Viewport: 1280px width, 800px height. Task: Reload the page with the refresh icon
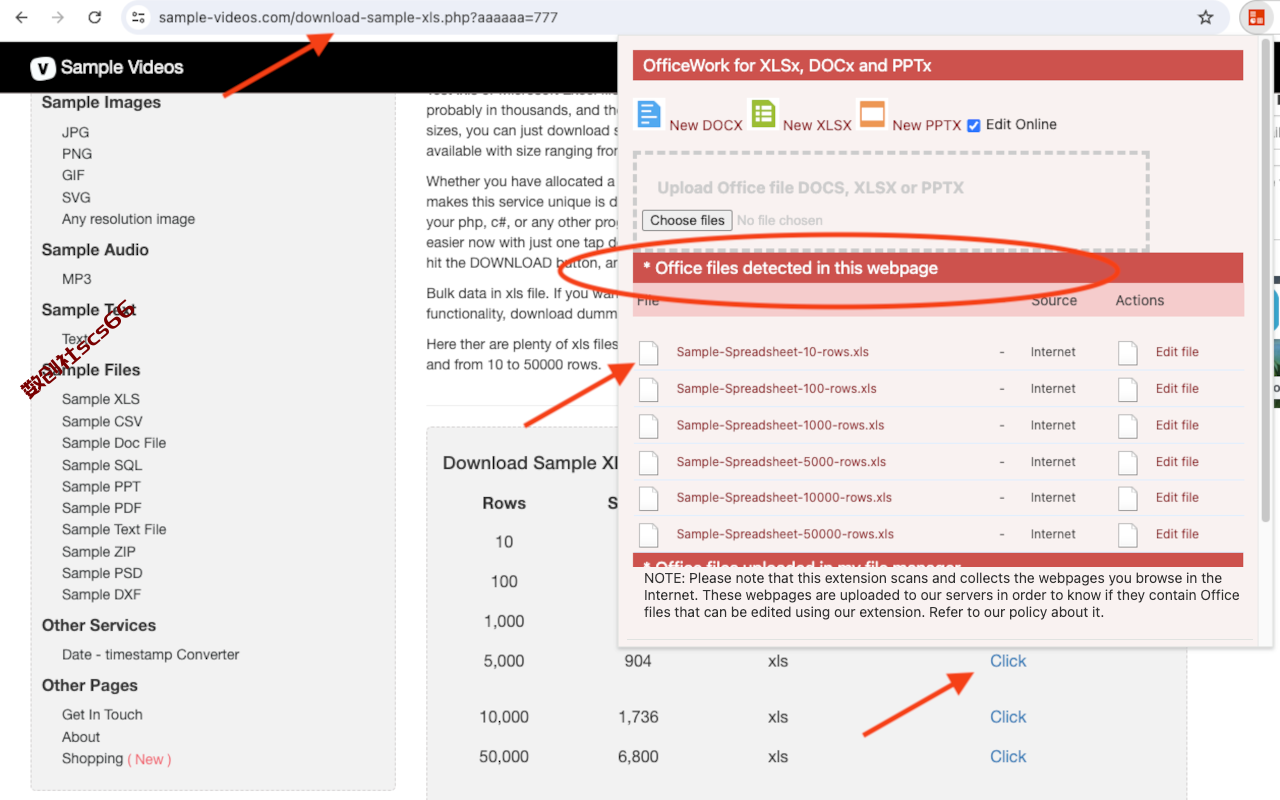pos(95,17)
